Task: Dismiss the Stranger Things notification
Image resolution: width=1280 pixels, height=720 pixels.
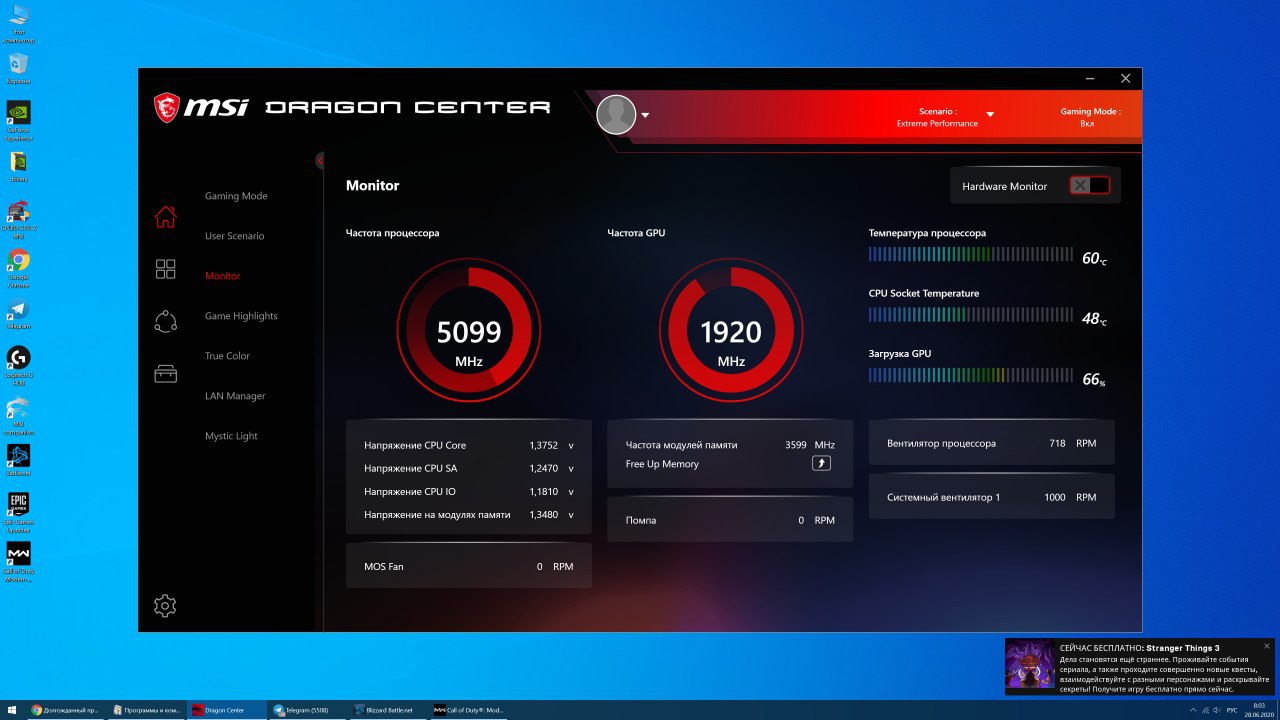Action: coord(1267,646)
